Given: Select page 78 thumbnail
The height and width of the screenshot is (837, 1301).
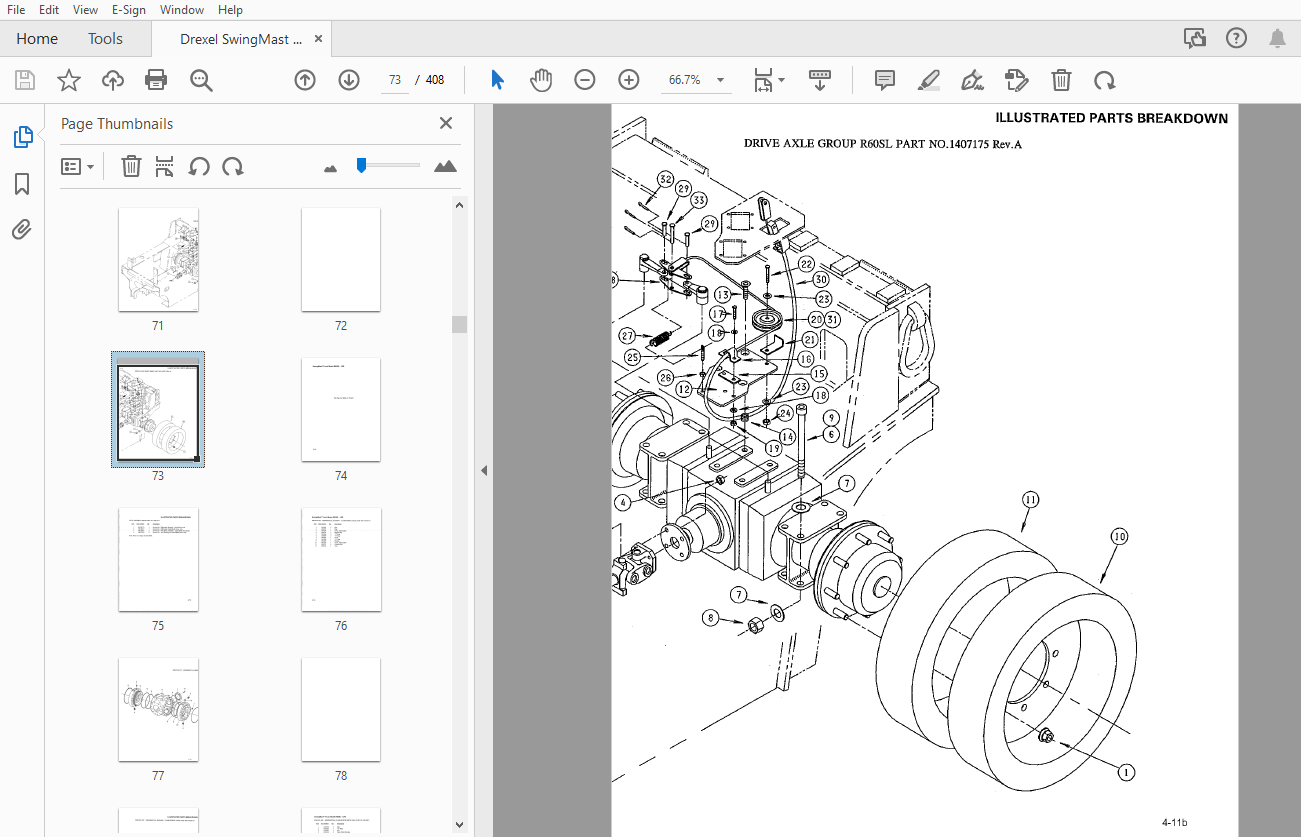Looking at the screenshot, I should pos(341,709).
